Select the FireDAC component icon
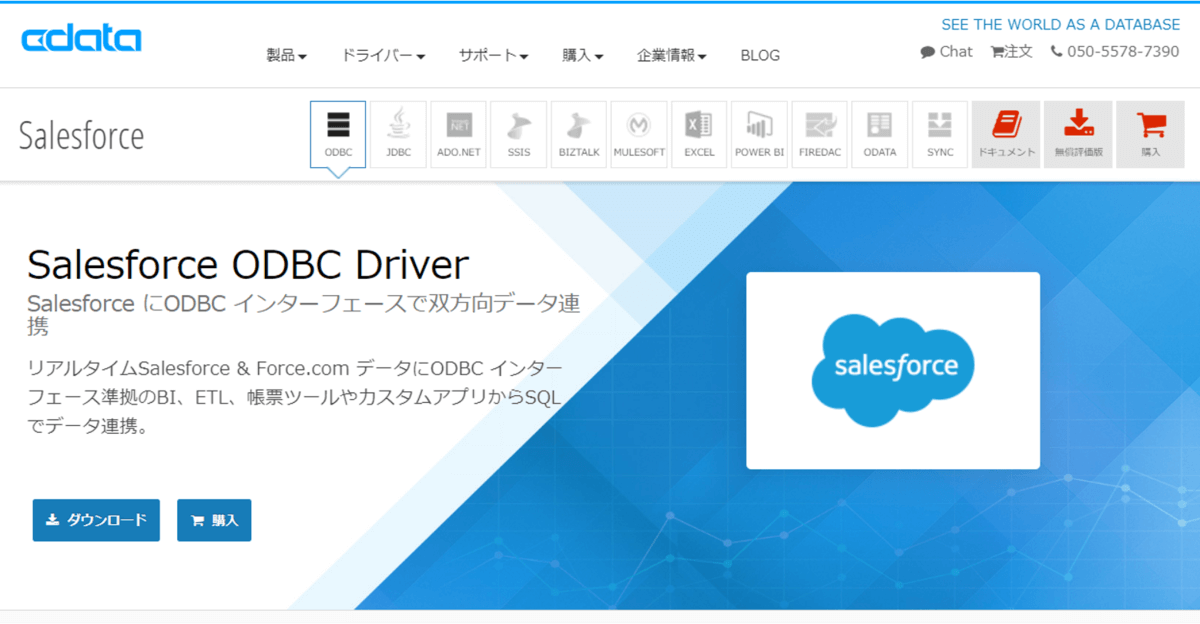Image resolution: width=1200 pixels, height=624 pixels. coord(819,134)
